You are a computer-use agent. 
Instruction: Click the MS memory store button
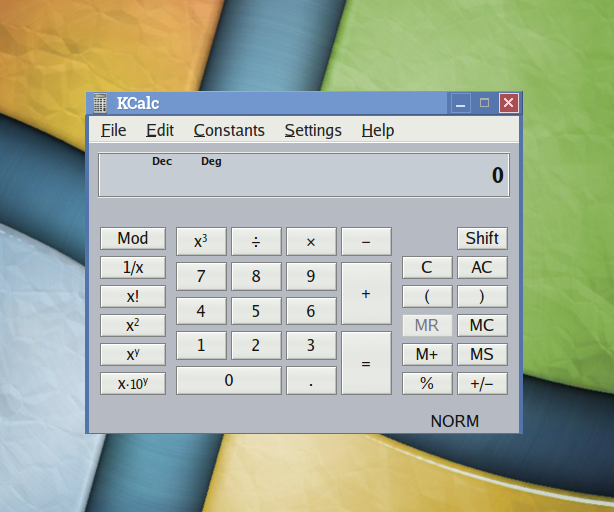pyautogui.click(x=482, y=354)
